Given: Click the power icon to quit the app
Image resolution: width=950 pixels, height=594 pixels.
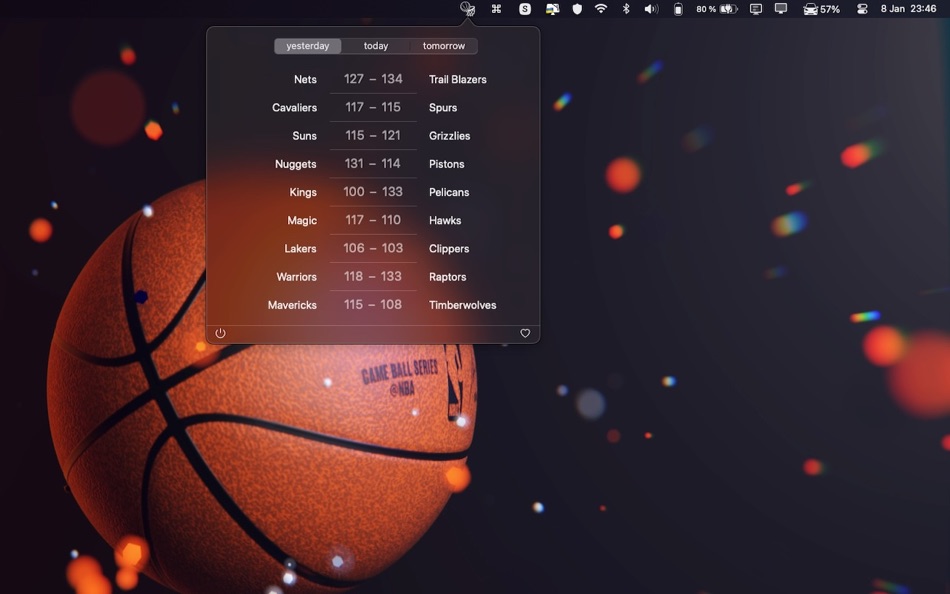Looking at the screenshot, I should (x=220, y=332).
